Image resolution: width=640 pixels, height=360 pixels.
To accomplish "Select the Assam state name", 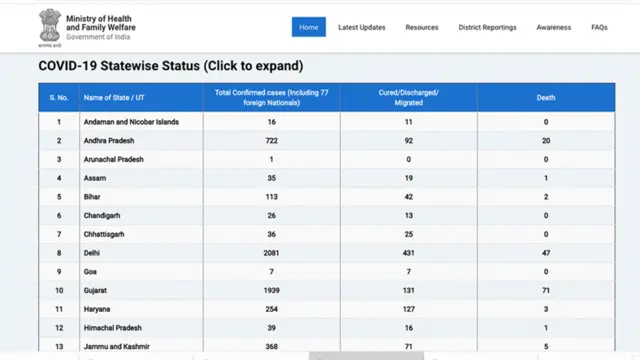I will click(95, 178).
